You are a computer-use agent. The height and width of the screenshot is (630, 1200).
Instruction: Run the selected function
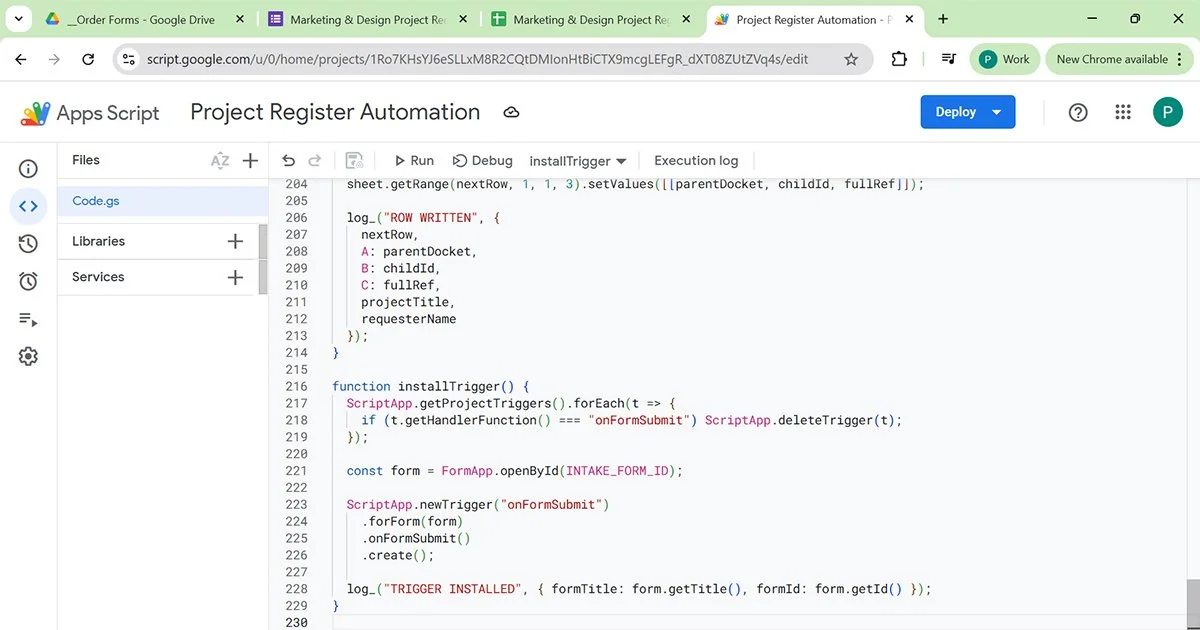413,160
